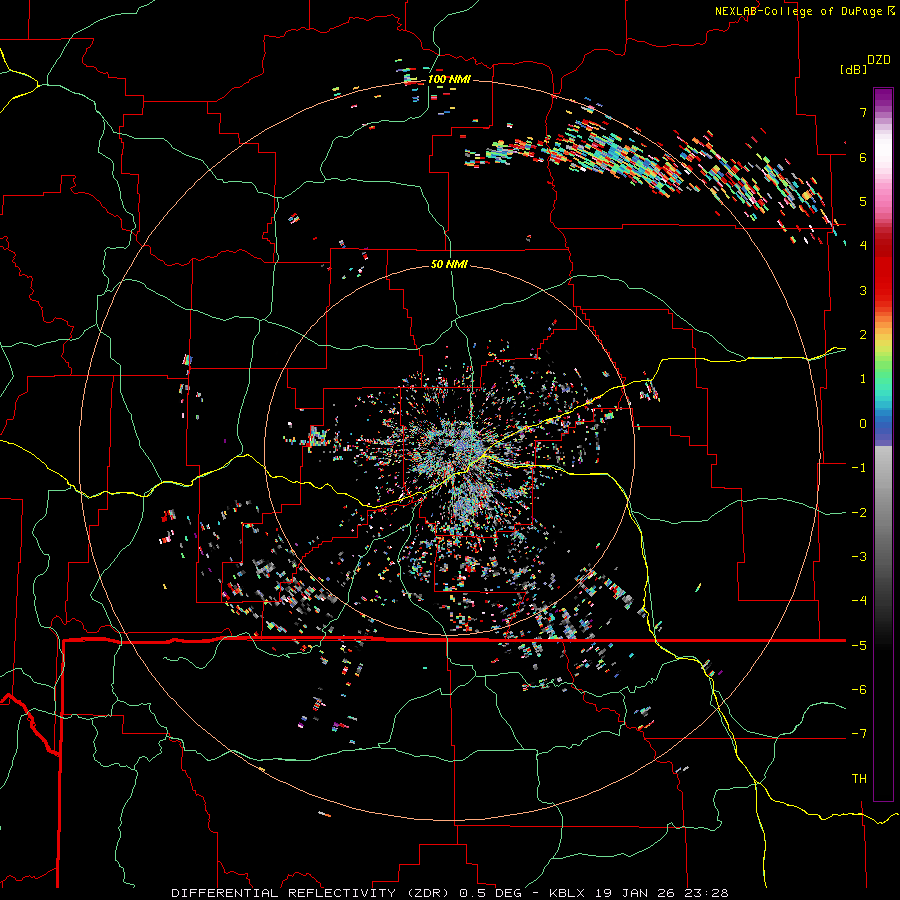
Task: Click the 4 tick on color scale
Action: (863, 246)
